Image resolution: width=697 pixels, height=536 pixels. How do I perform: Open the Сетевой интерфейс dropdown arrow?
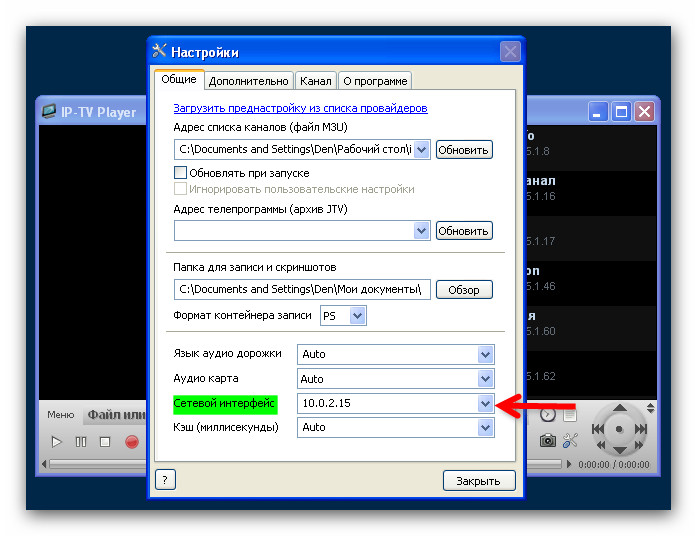coord(485,403)
